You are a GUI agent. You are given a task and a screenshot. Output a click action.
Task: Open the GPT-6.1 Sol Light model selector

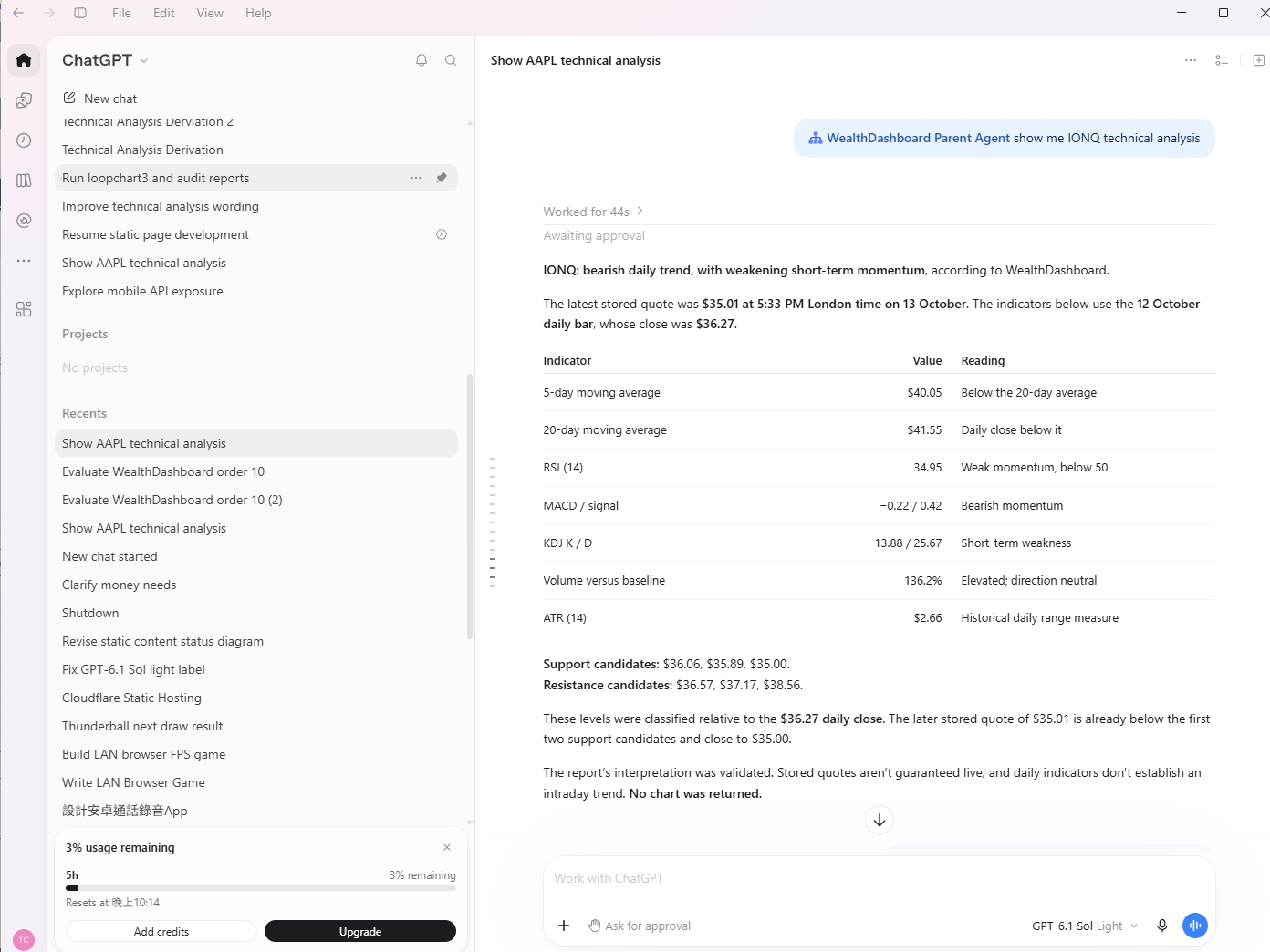[x=1085, y=926]
